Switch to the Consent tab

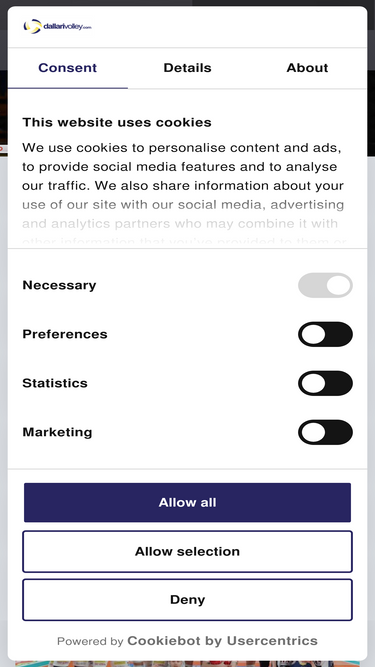click(68, 68)
